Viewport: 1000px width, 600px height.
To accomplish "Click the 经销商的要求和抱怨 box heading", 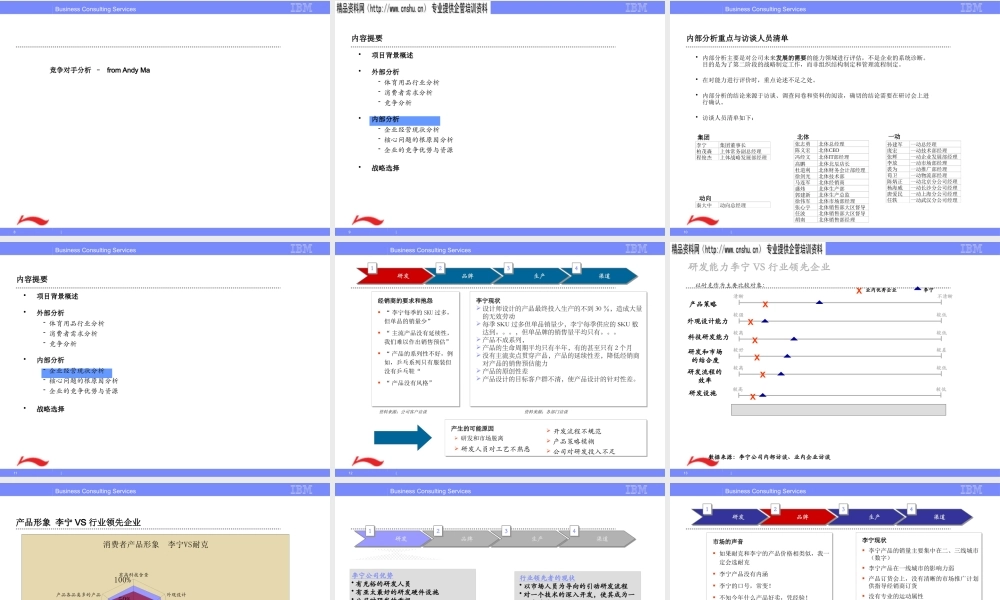I will click(405, 301).
